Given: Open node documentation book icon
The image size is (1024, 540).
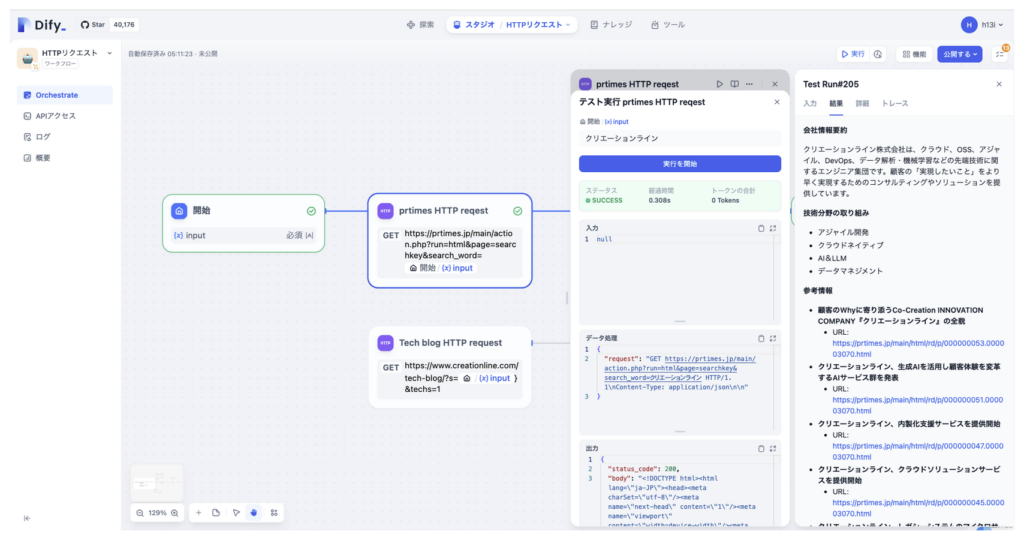Looking at the screenshot, I should pos(734,84).
